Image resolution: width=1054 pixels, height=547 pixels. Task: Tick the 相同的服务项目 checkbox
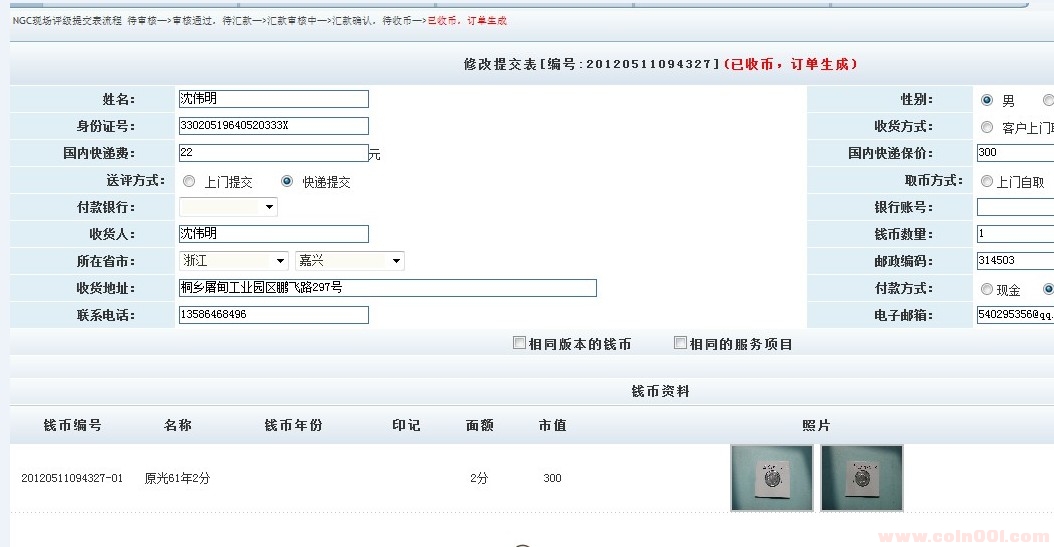[x=680, y=343]
